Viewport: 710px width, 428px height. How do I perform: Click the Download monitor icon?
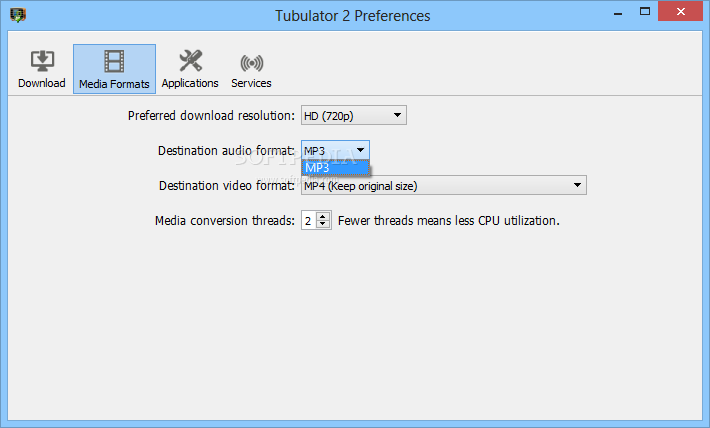[x=42, y=60]
